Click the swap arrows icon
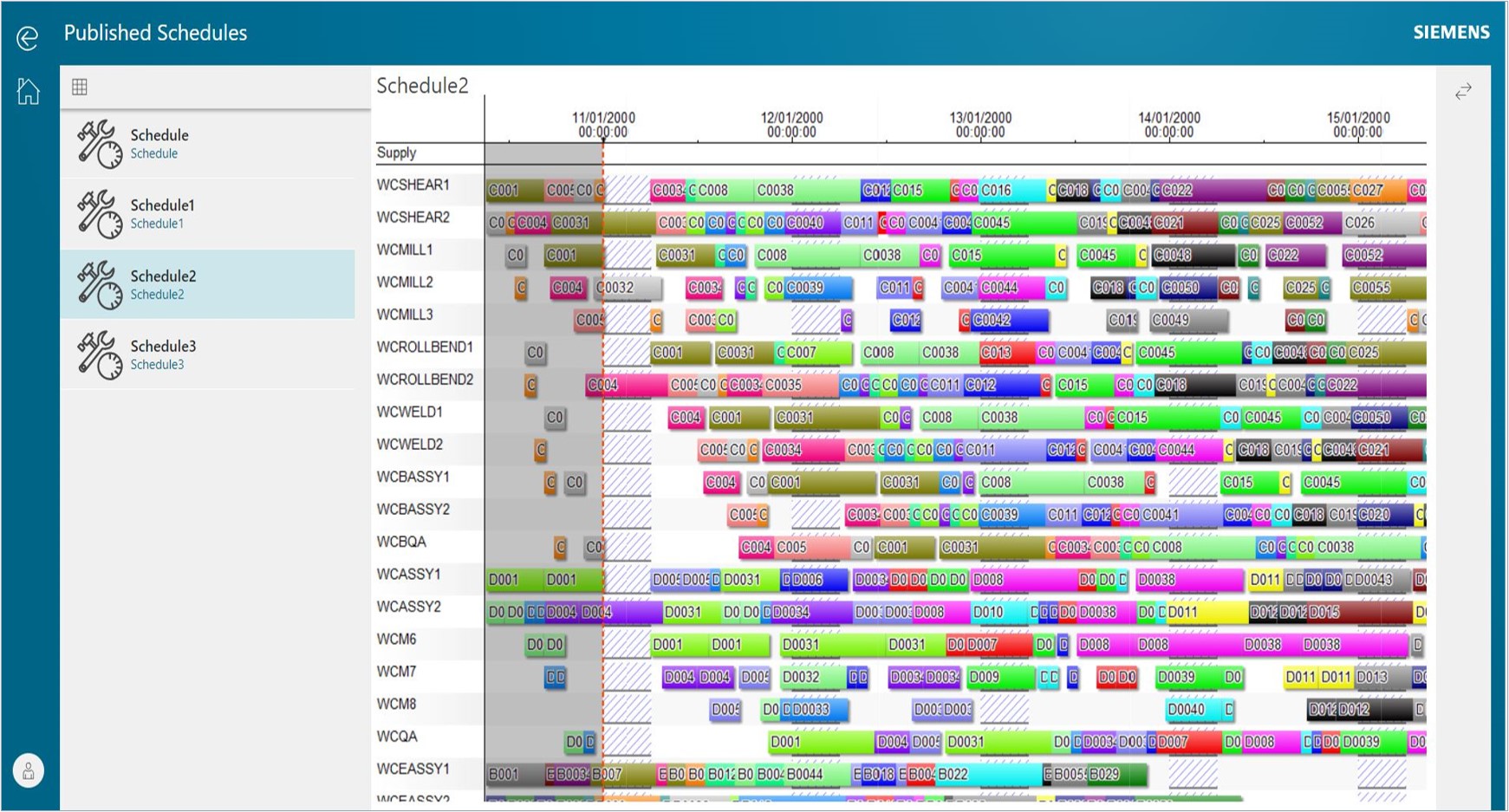Screen dimensions: 1509x812 coord(1463,91)
